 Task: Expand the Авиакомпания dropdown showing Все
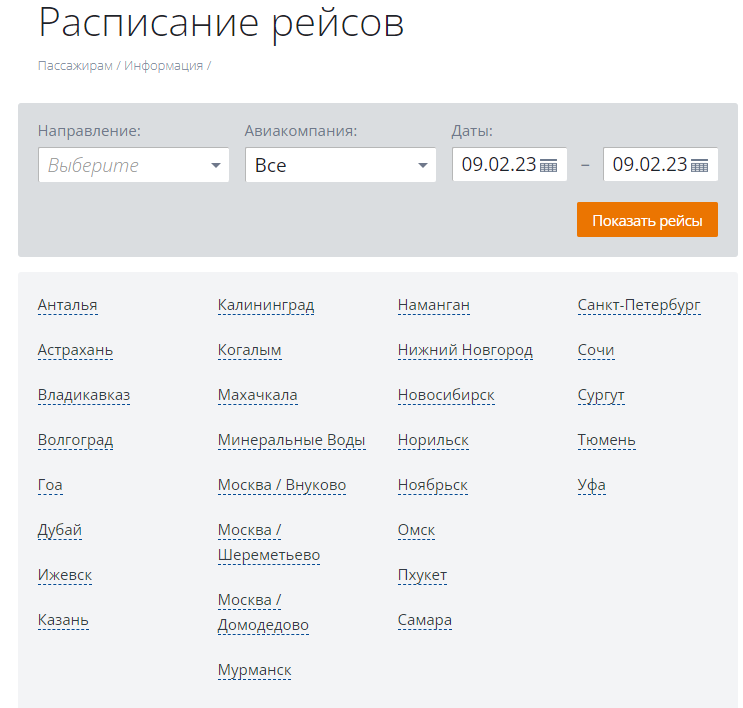(341, 165)
